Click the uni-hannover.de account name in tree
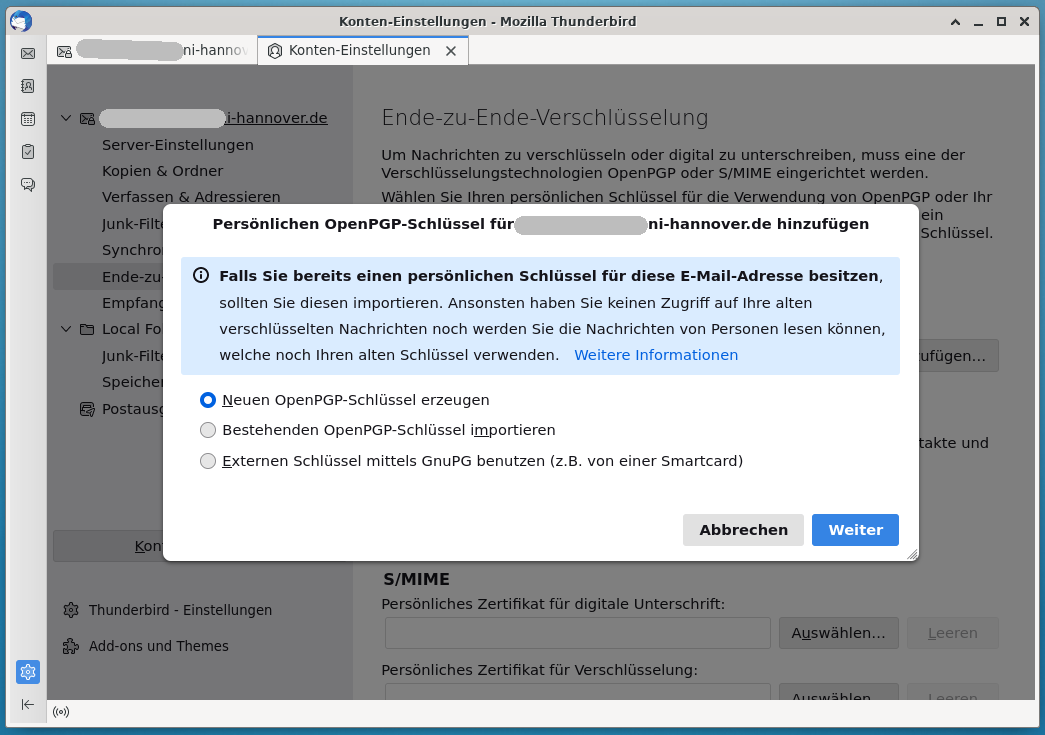This screenshot has height=735, width=1045. coord(213,118)
